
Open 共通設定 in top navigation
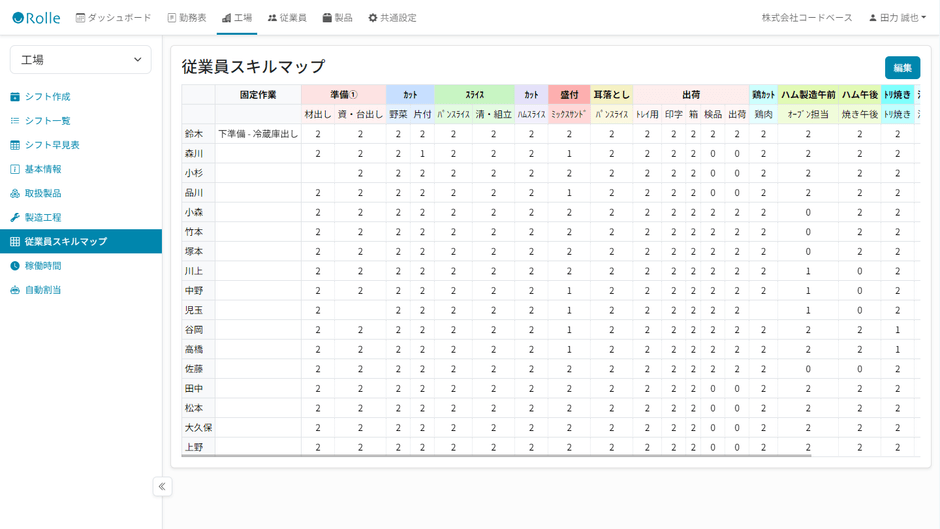coord(392,18)
